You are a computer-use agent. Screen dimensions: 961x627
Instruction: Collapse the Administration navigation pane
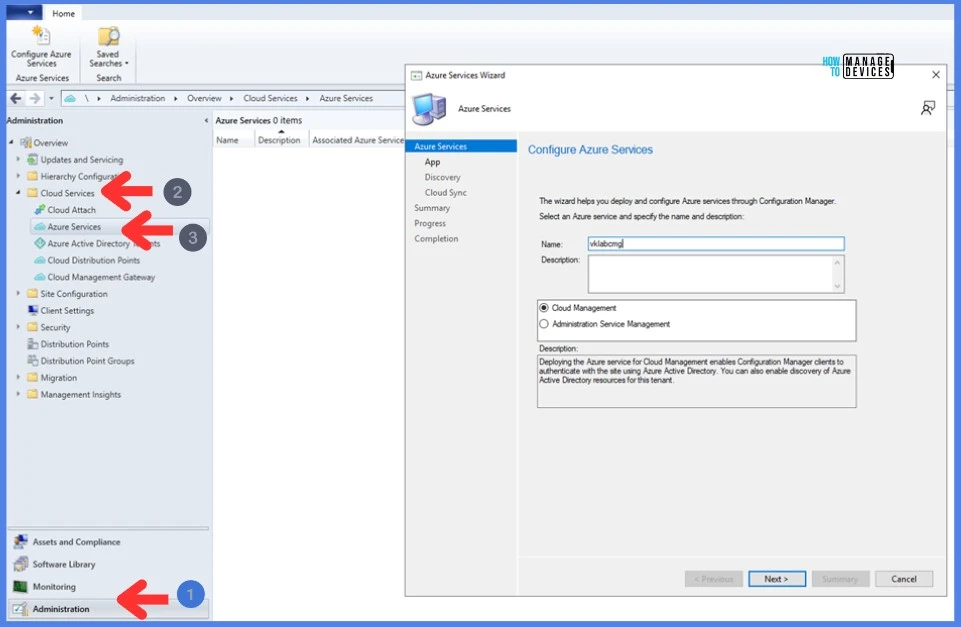[206, 121]
